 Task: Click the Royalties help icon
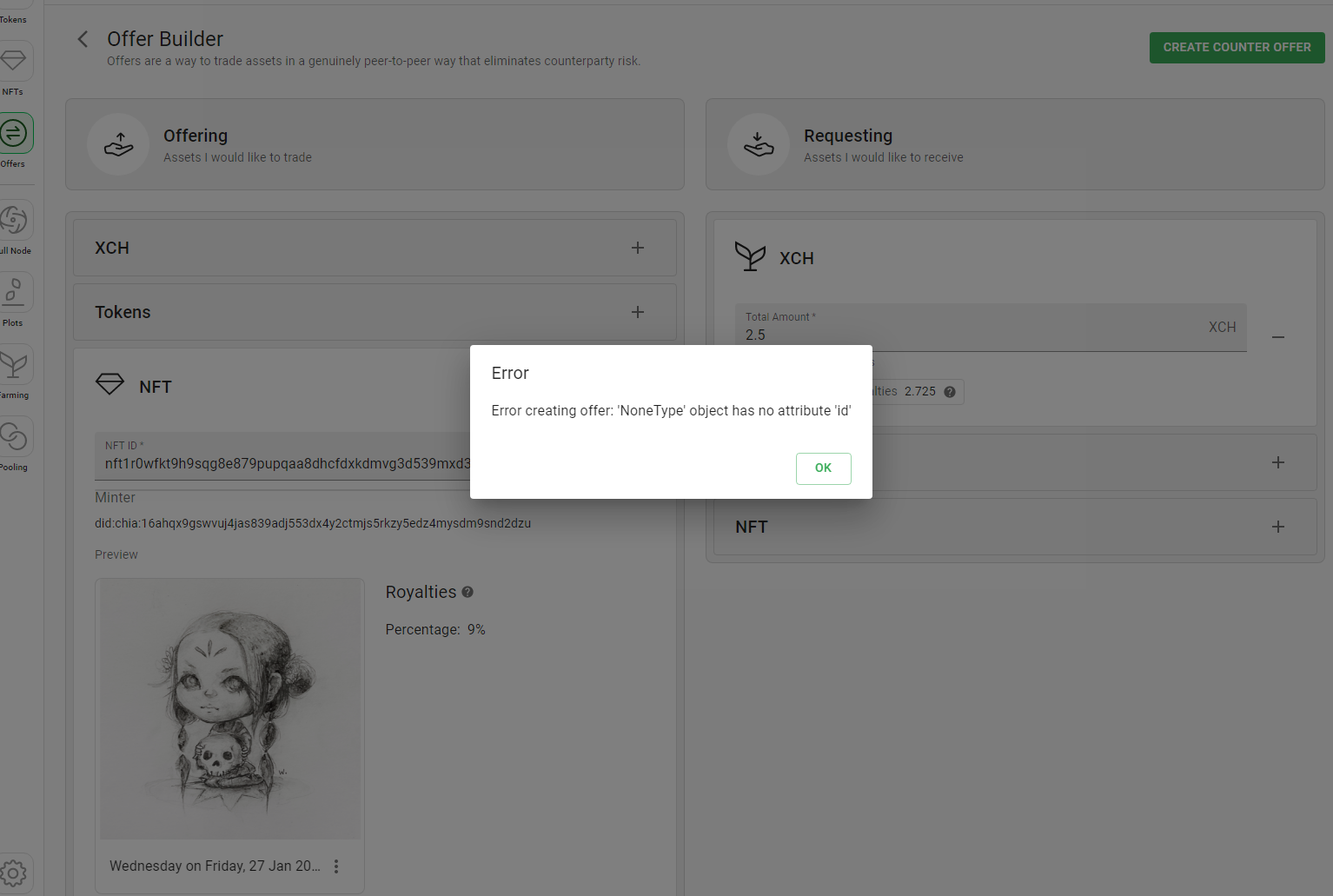pyautogui.click(x=467, y=592)
